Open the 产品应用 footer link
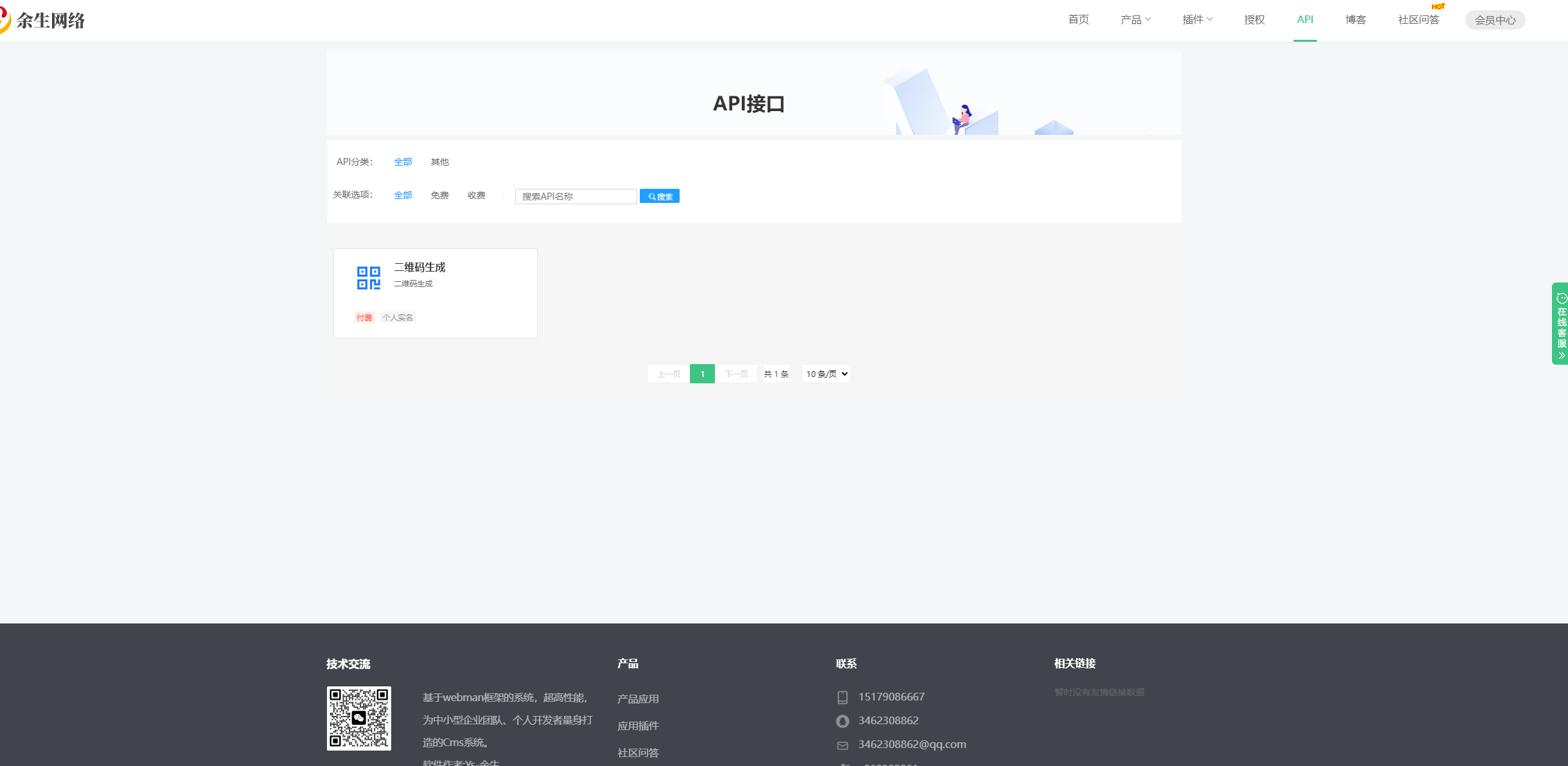This screenshot has height=766, width=1568. coord(638,699)
